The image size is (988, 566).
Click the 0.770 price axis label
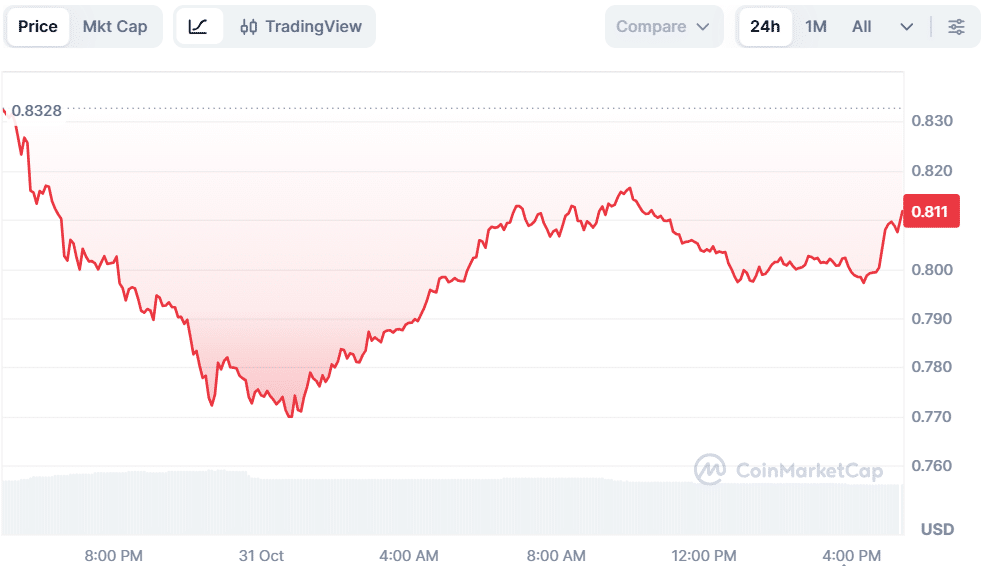931,417
